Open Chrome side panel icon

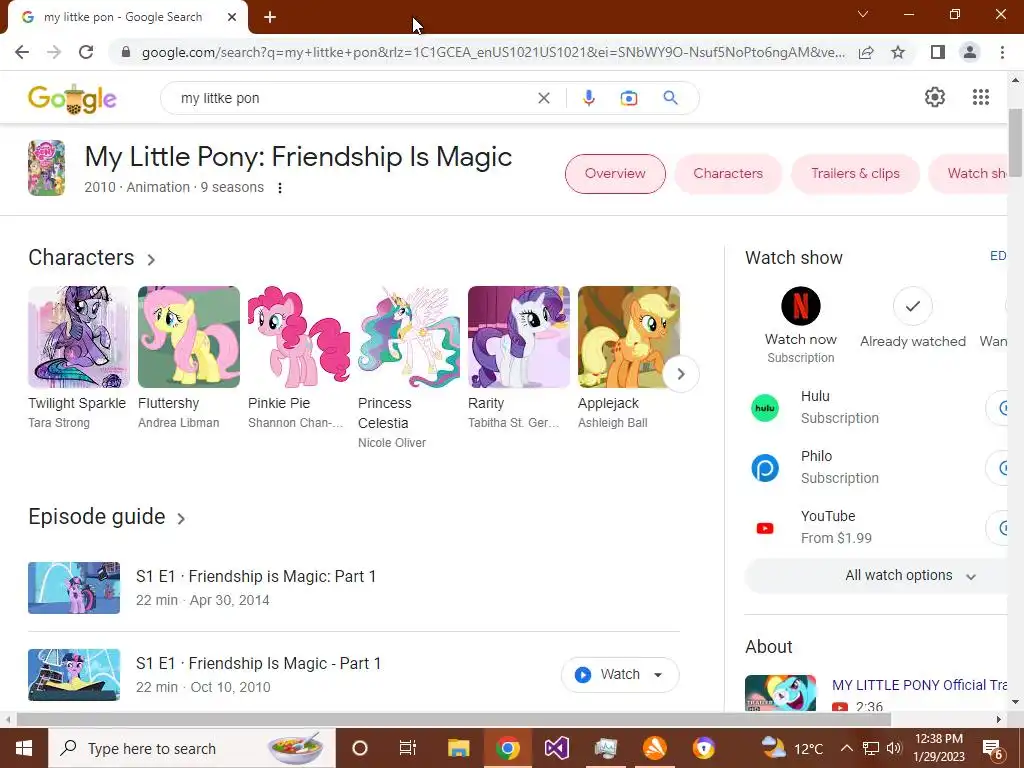pyautogui.click(x=938, y=52)
